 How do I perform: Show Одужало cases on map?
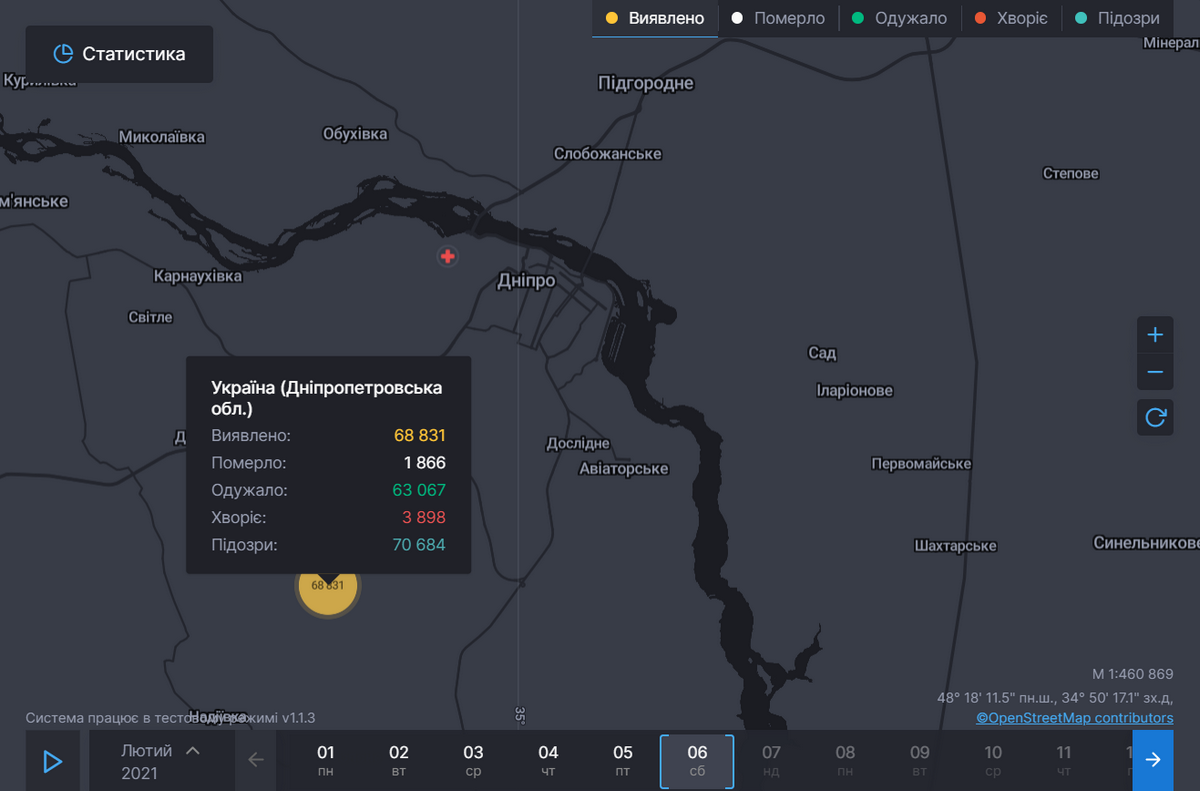(x=899, y=19)
